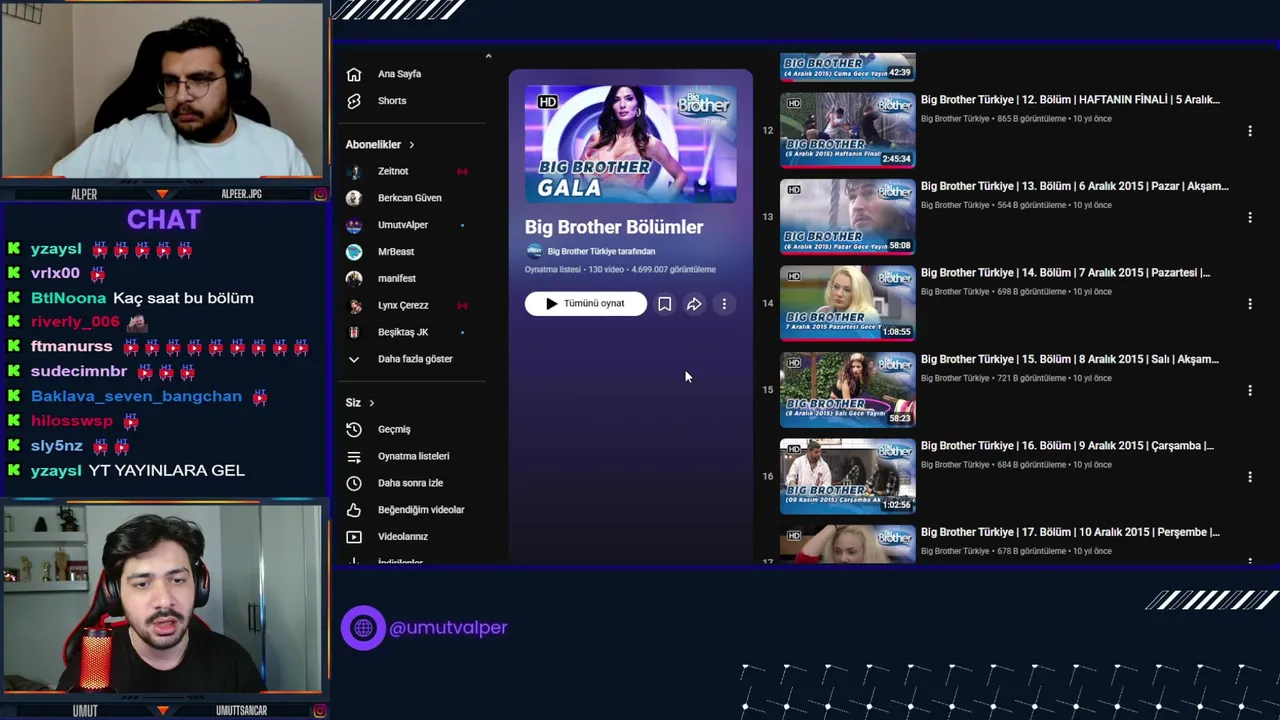Open Ana Sayfa home icon
The image size is (1280, 720).
(353, 74)
